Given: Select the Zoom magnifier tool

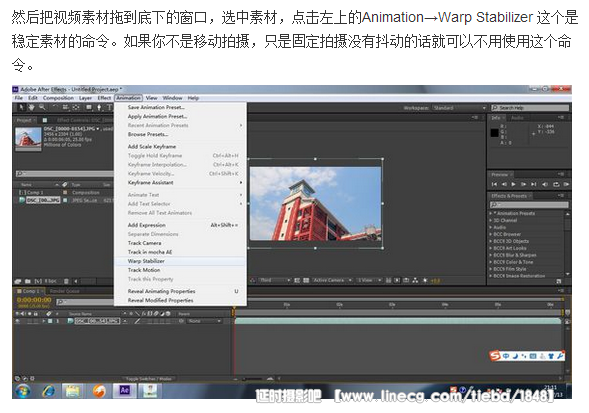Looking at the screenshot, I should point(42,107).
